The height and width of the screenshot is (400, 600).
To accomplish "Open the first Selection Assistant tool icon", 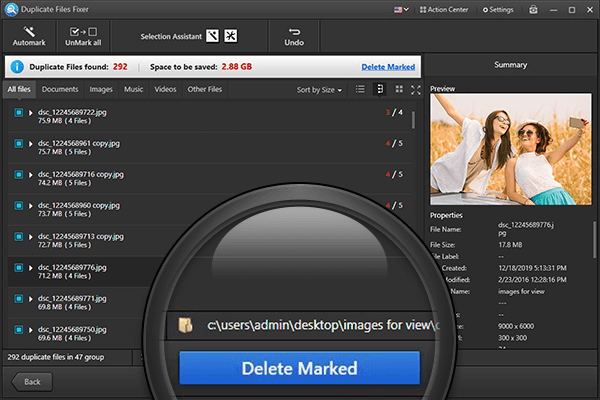I will coord(212,37).
